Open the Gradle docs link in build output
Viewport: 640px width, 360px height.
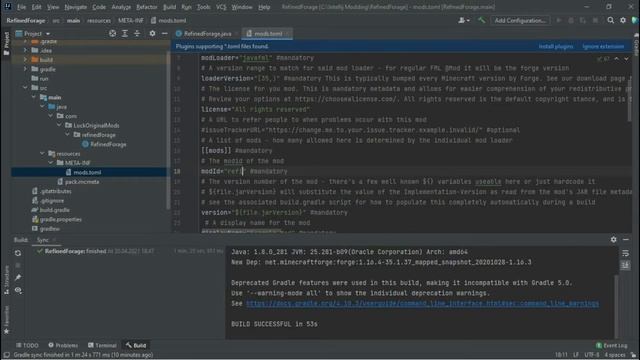tap(422, 304)
